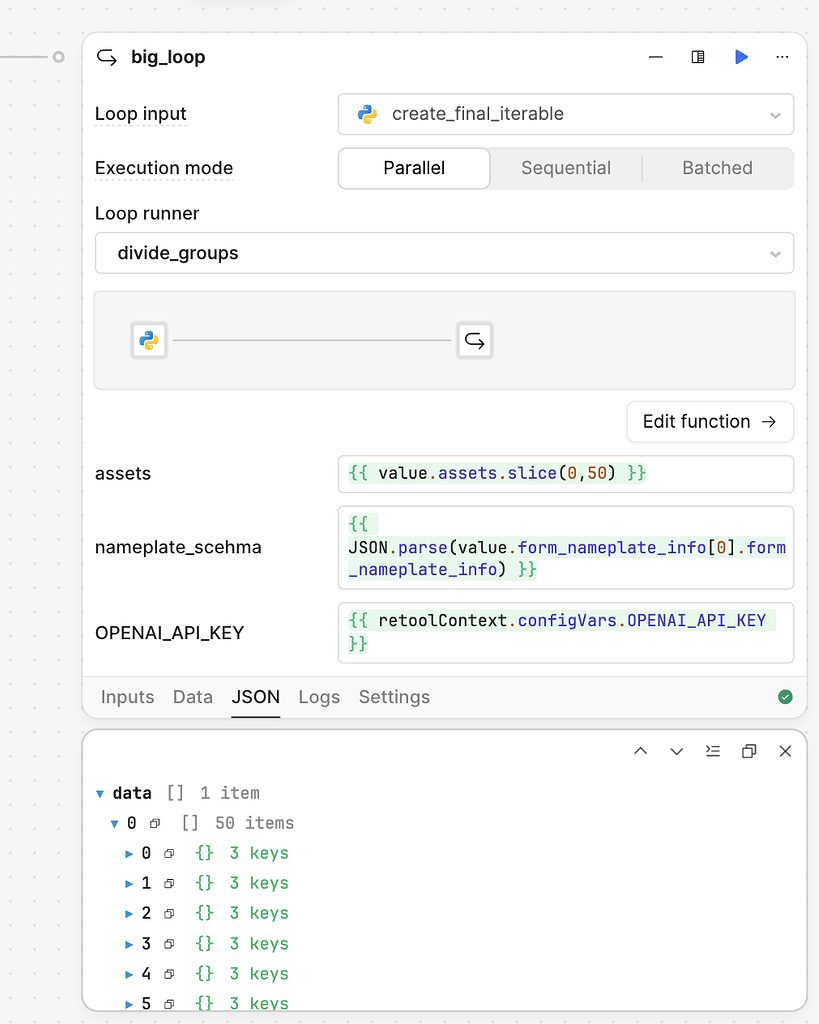Open the Settings tab
This screenshot has width=819, height=1024.
click(394, 697)
